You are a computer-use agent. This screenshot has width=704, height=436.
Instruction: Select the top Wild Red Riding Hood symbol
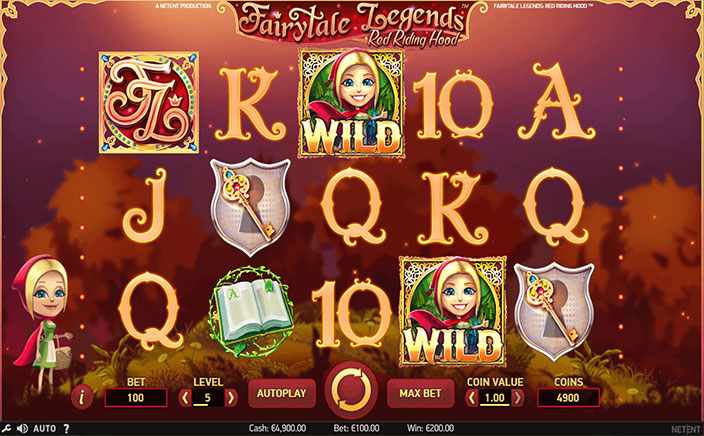[352, 103]
